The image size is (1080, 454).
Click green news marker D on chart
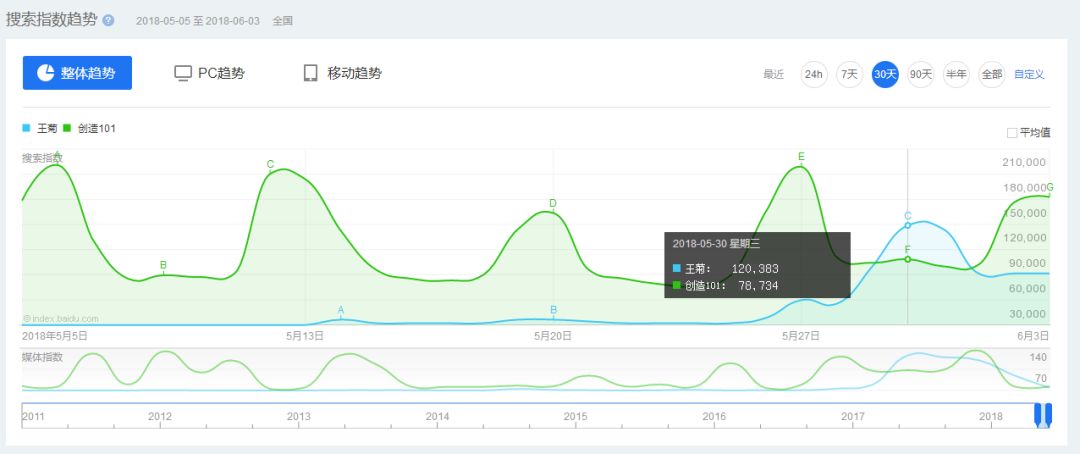[x=552, y=203]
